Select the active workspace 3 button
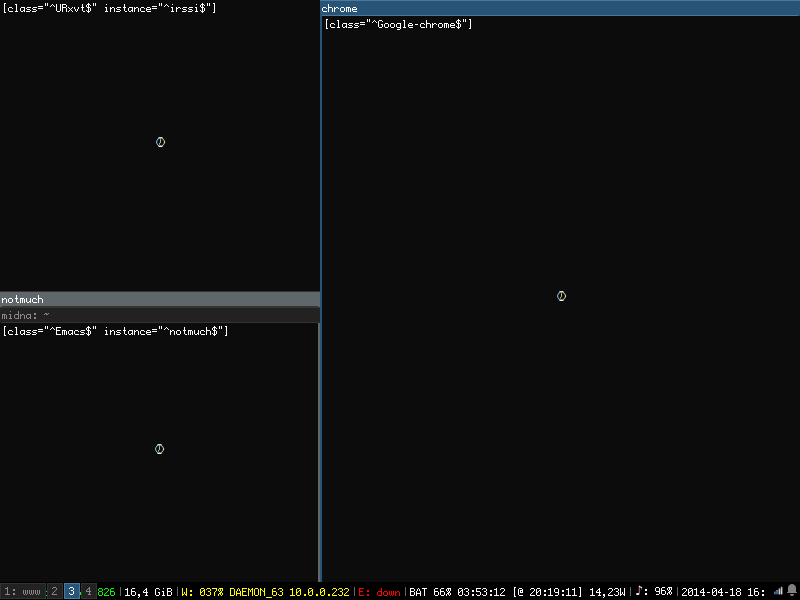 tap(72, 592)
